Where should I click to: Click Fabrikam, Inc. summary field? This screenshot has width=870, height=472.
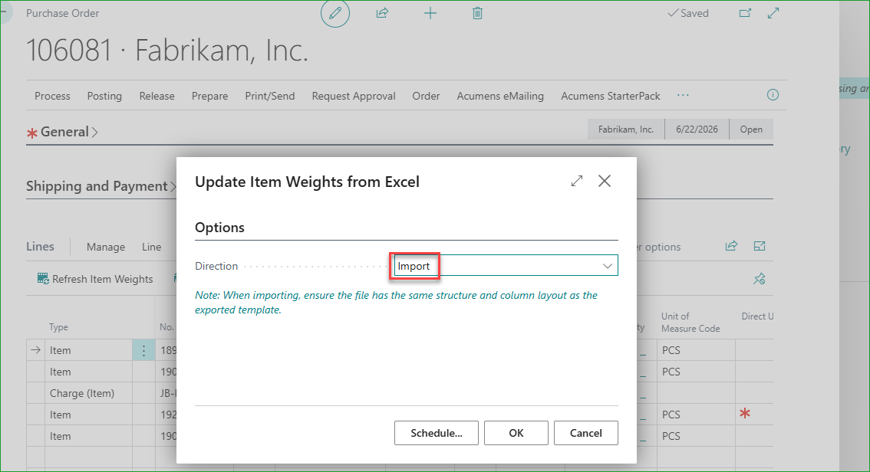point(626,129)
